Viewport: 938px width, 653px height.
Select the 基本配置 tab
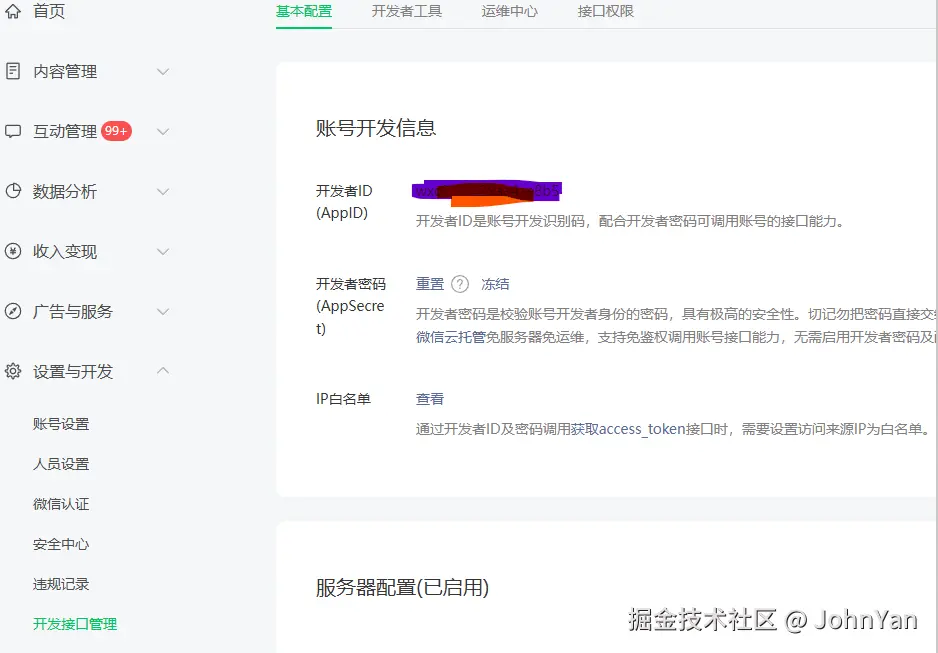pyautogui.click(x=303, y=11)
